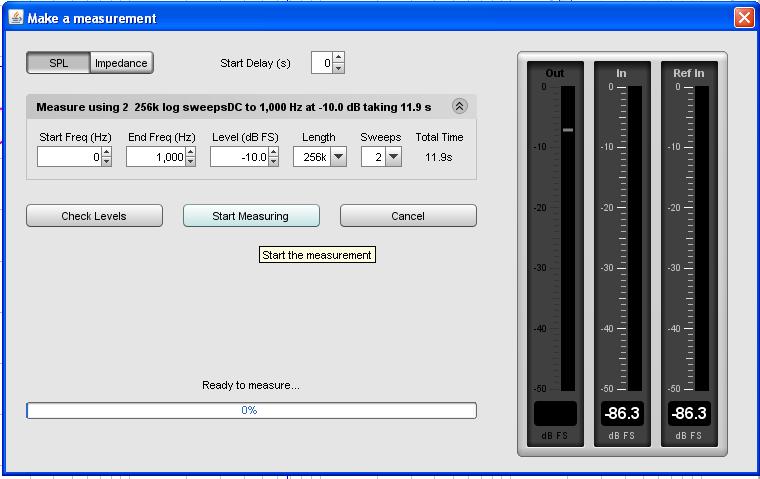Image resolution: width=760 pixels, height=479 pixels.
Task: Click the Java icon in title bar
Action: (x=16, y=17)
